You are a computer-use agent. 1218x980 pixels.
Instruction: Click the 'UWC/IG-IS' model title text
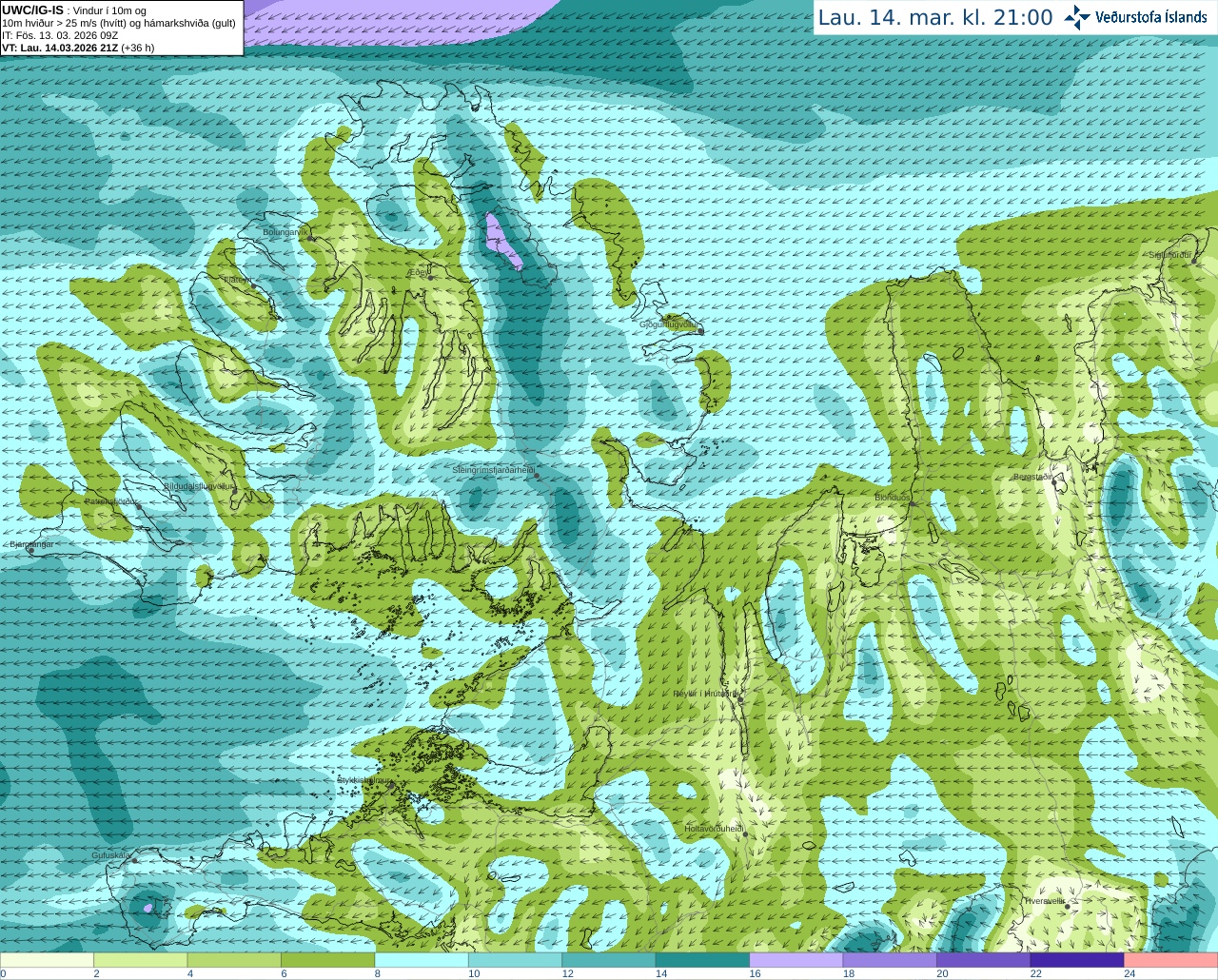(x=33, y=10)
